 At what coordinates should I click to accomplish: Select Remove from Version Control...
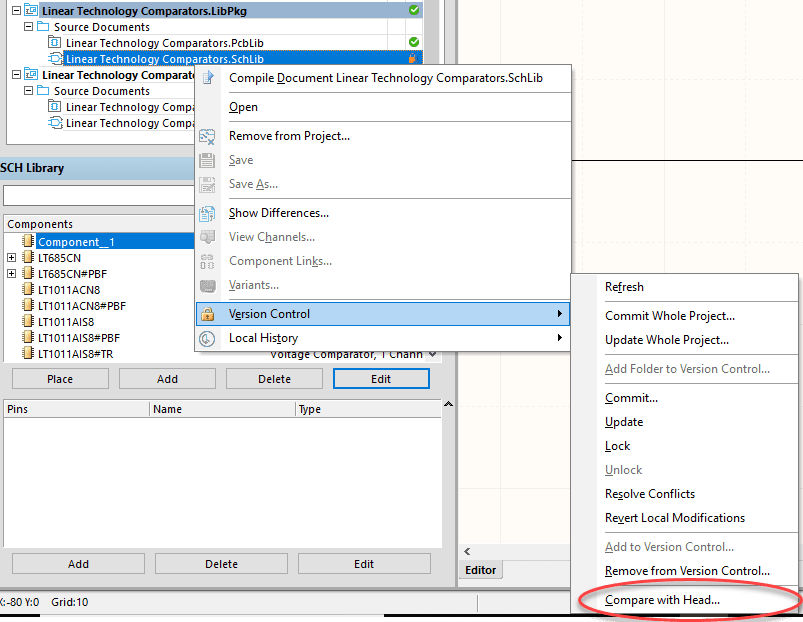pyautogui.click(x=687, y=571)
